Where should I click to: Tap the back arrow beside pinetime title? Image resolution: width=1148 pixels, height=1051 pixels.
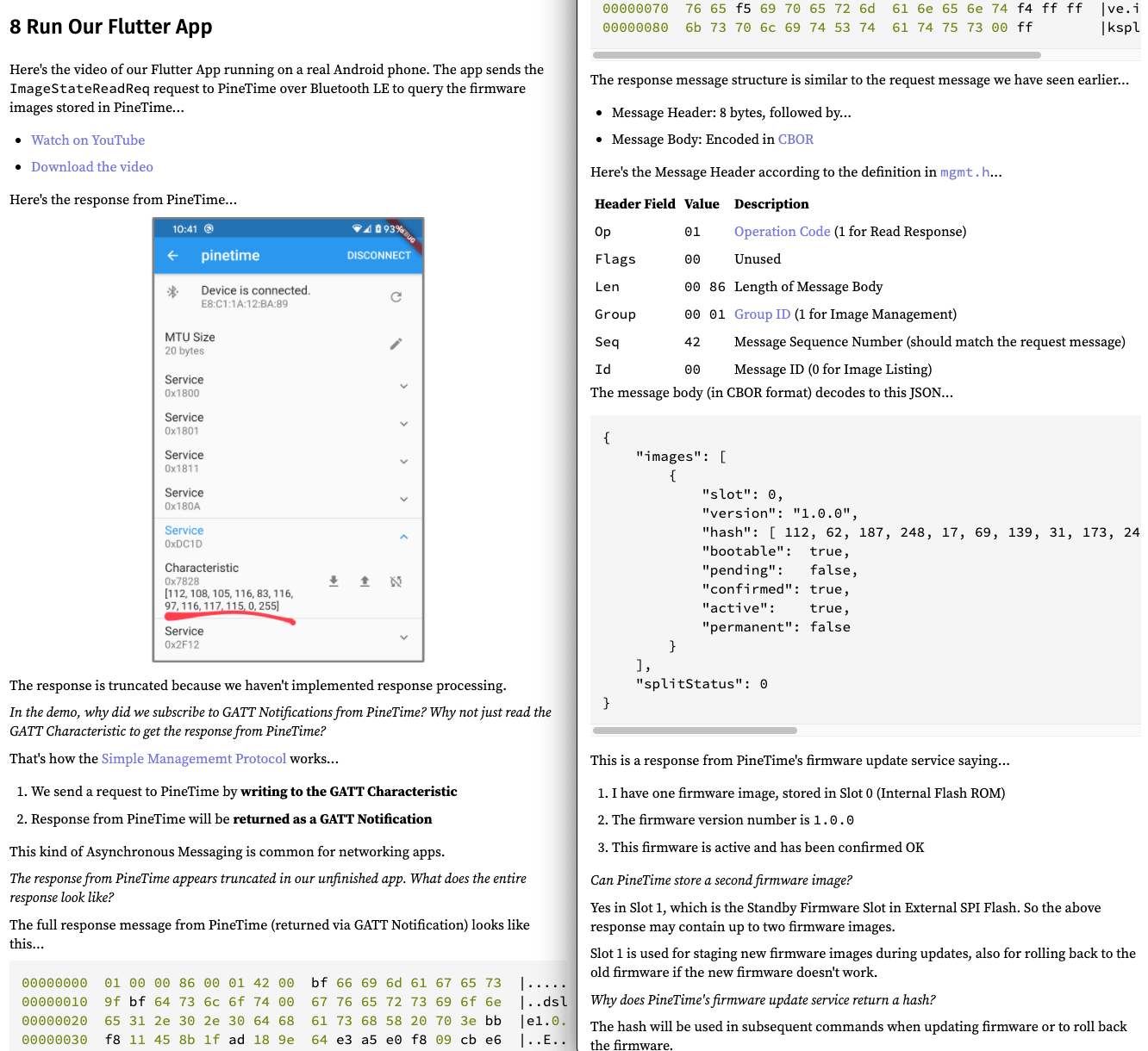[x=173, y=256]
